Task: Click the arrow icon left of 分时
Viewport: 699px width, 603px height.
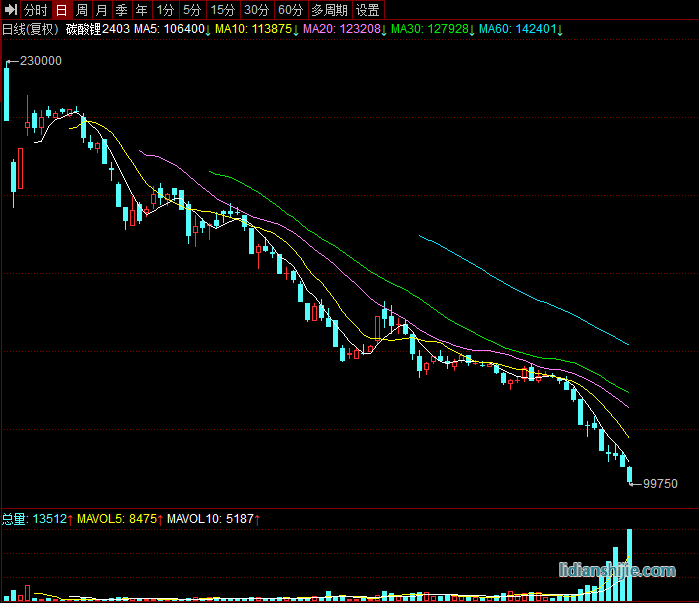Action: point(10,10)
